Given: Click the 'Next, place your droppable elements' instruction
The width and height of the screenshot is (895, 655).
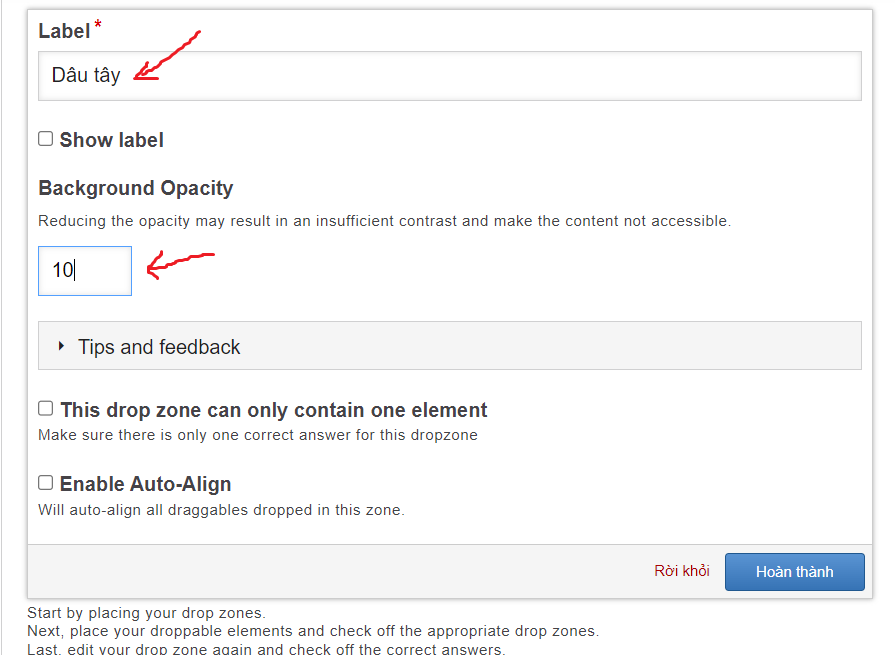Looking at the screenshot, I should pyautogui.click(x=312, y=631).
